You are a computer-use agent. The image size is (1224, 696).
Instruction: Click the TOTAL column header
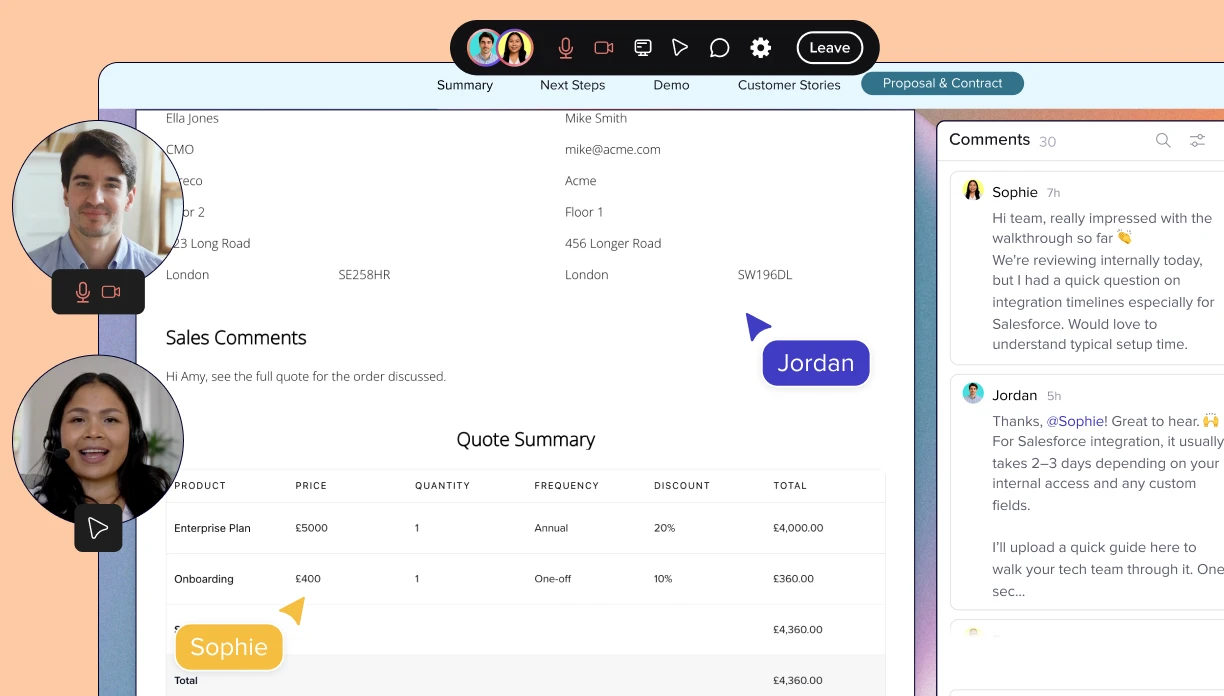[x=789, y=485]
